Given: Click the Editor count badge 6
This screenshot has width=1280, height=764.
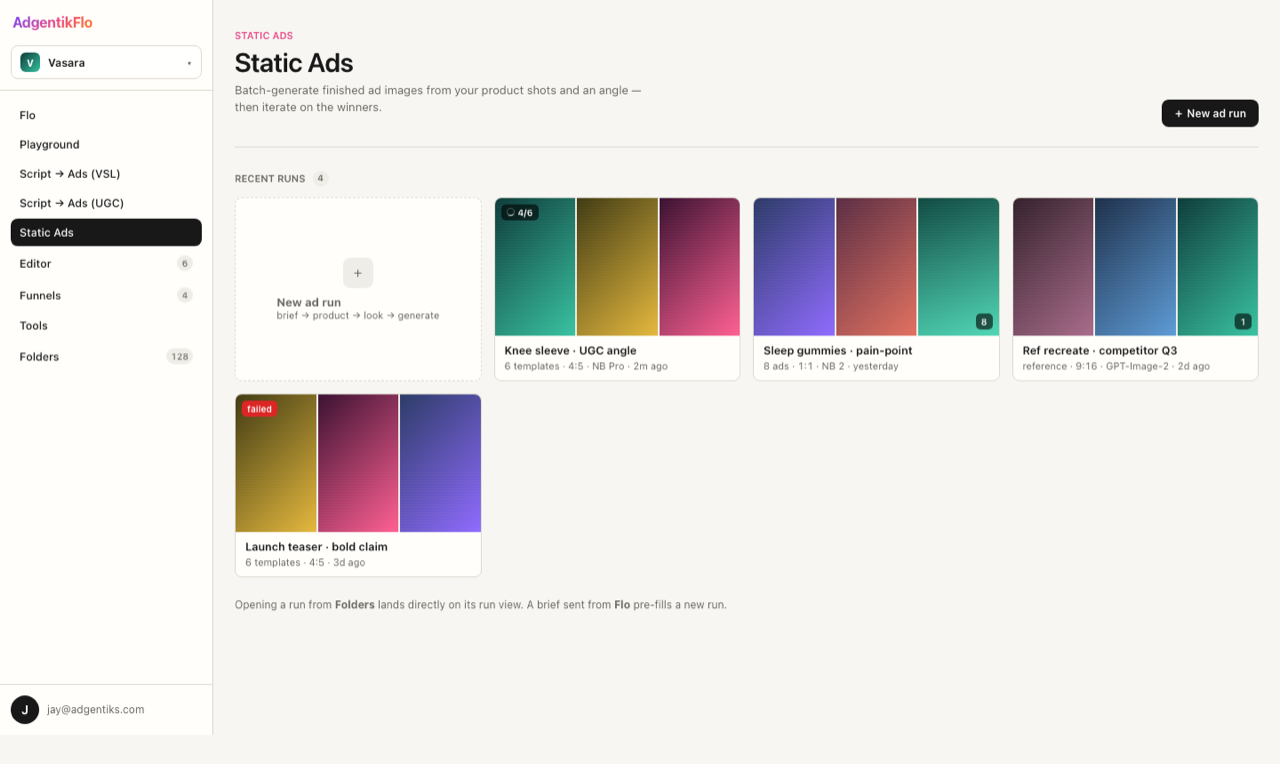Looking at the screenshot, I should pos(184,263).
